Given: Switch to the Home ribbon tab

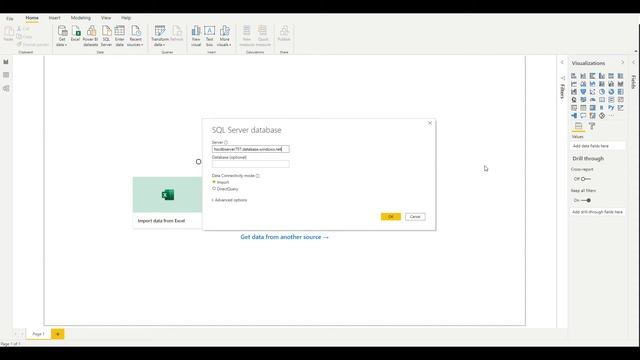Looking at the screenshot, I should click(32, 18).
